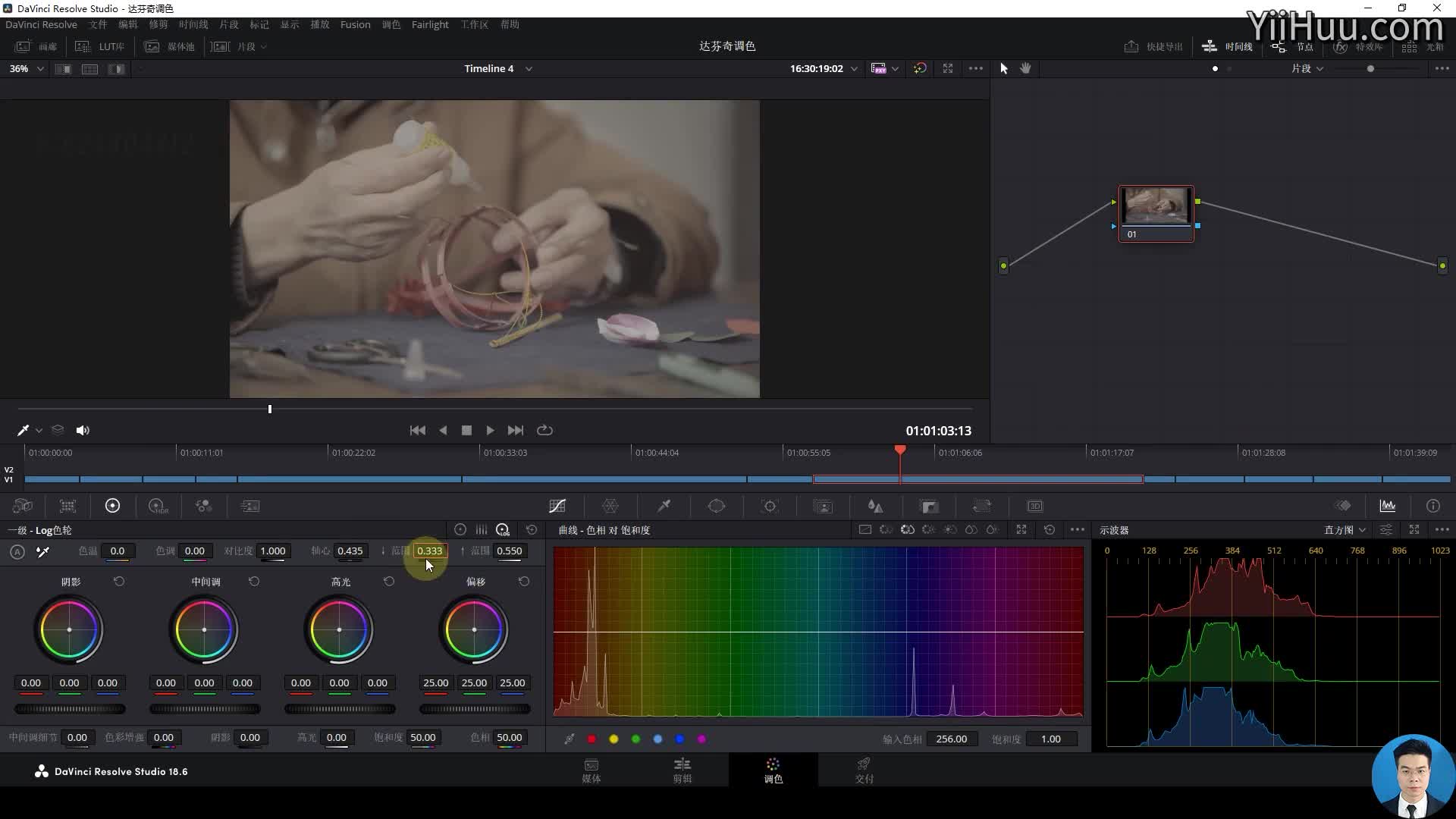Open the 36% viewer zoom dropdown
The width and height of the screenshot is (1456, 819).
[x=27, y=68]
